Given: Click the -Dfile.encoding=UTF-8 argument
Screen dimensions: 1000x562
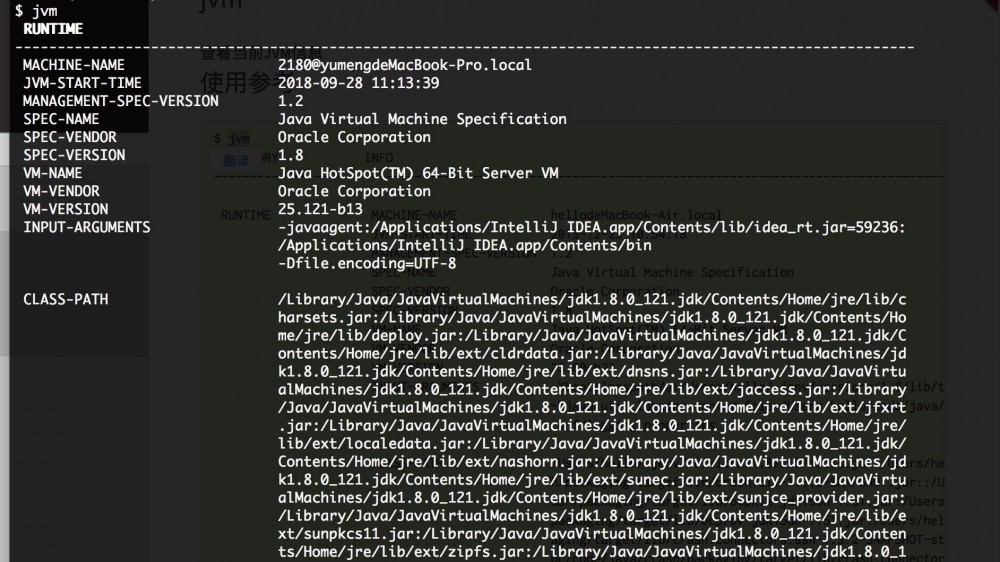Looking at the screenshot, I should pyautogui.click(x=366, y=263).
